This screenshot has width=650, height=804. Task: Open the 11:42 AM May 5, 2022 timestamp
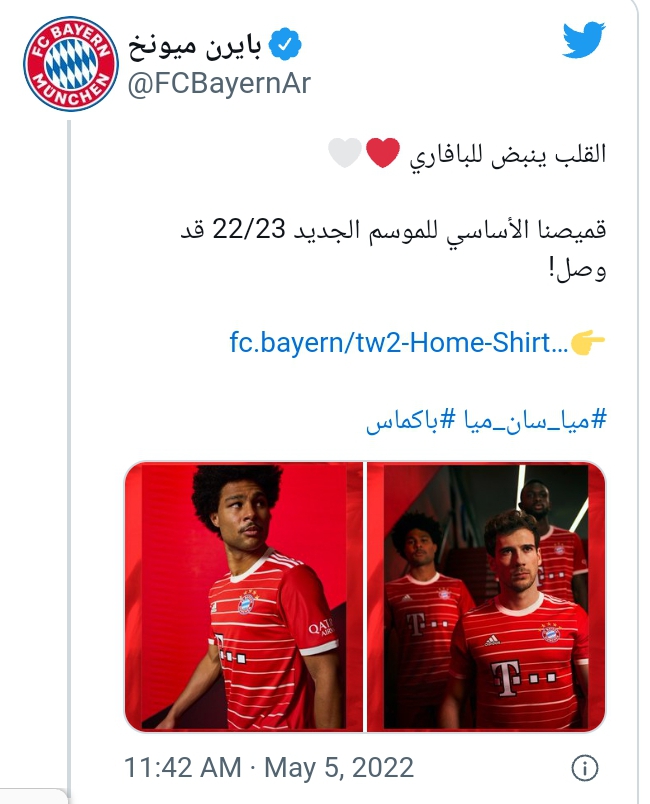[x=269, y=768]
